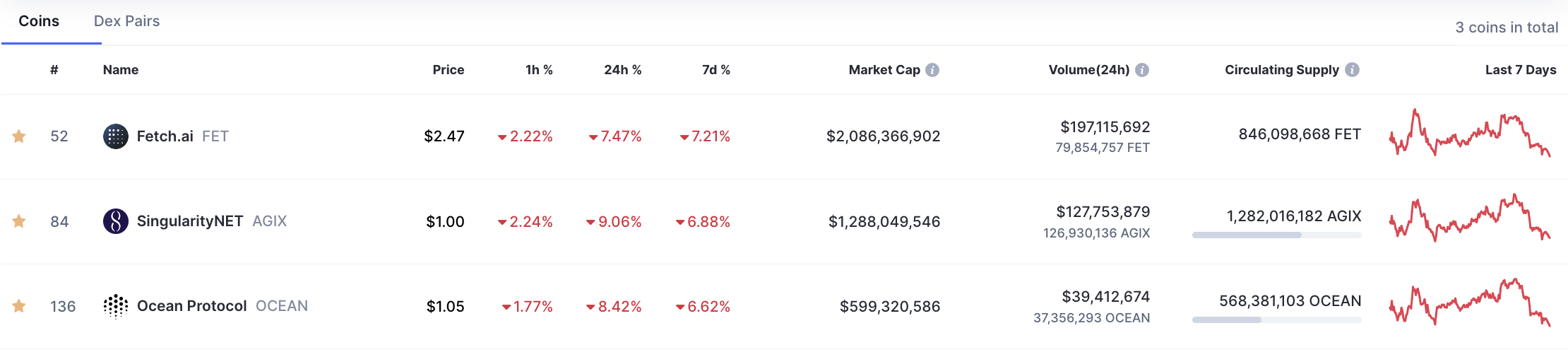This screenshot has height=352, width=1568.
Task: Open the Ocean Protocol coin logo
Action: click(116, 306)
